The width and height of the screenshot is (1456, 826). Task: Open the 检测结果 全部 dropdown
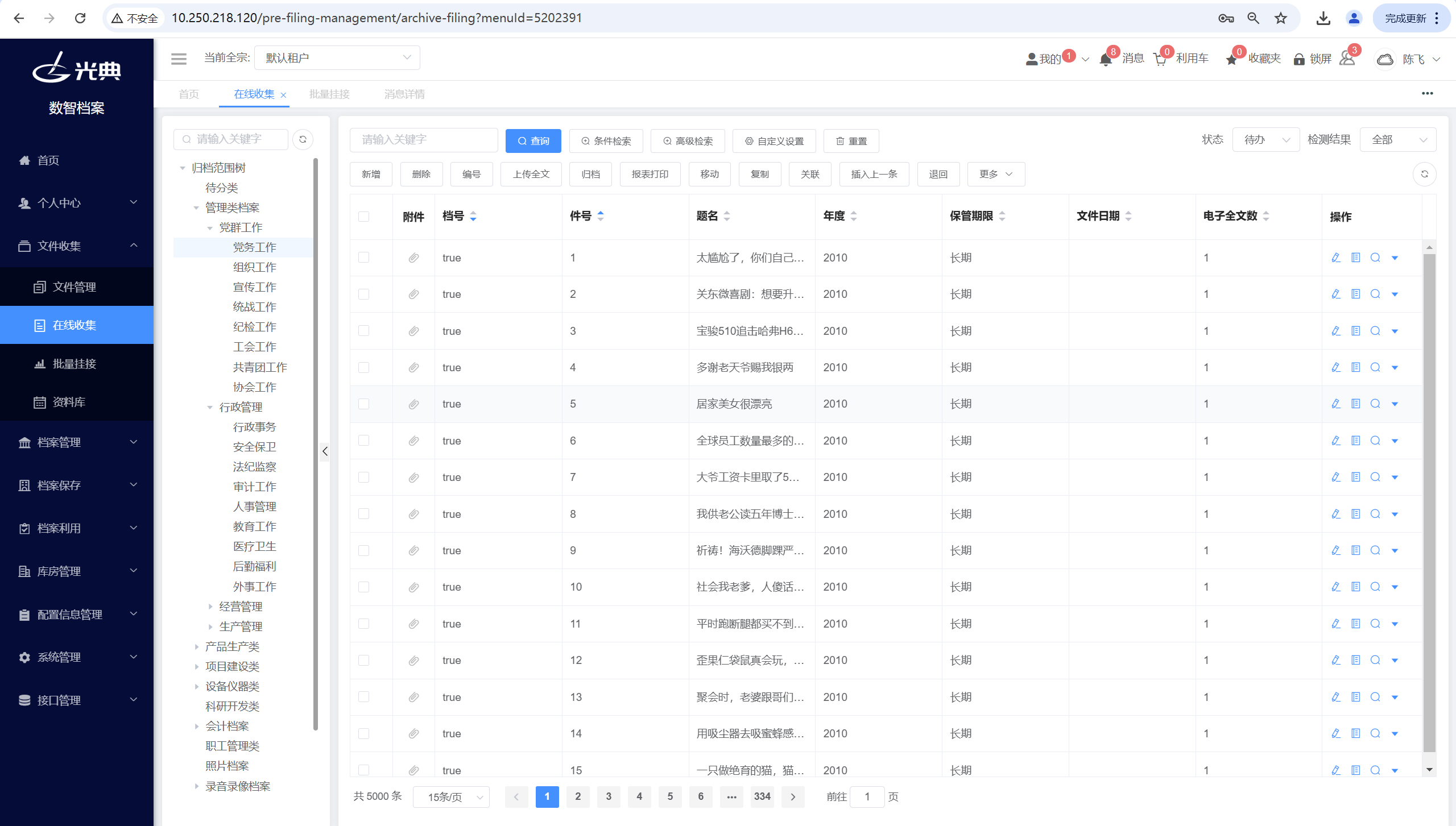(1398, 140)
